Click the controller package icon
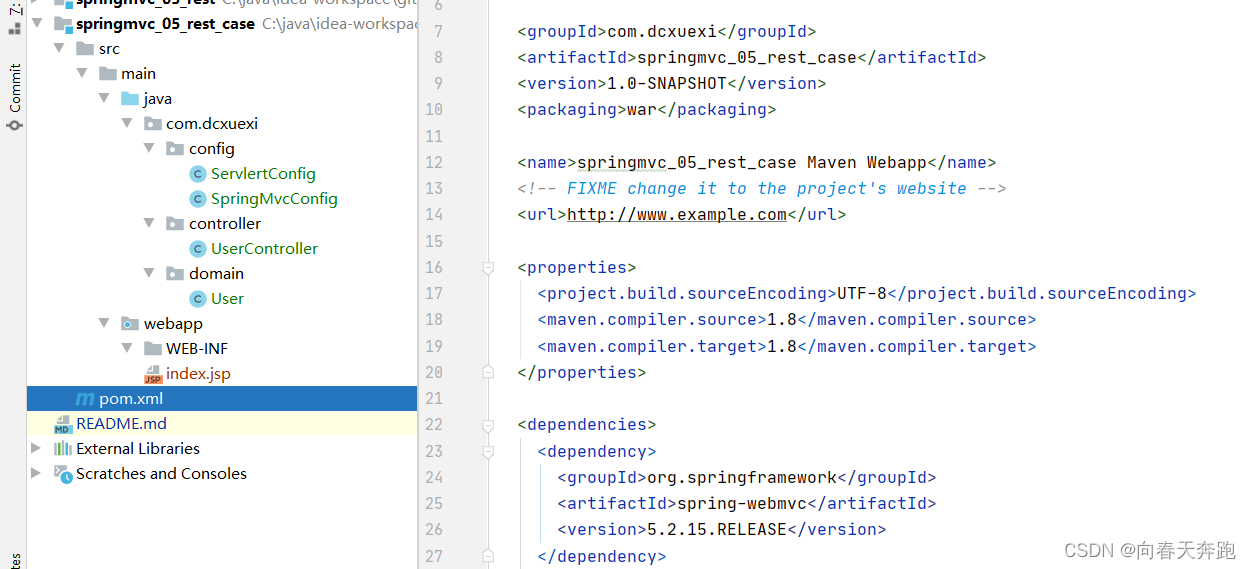Screen dimensions: 1251x569 (x=175, y=224)
